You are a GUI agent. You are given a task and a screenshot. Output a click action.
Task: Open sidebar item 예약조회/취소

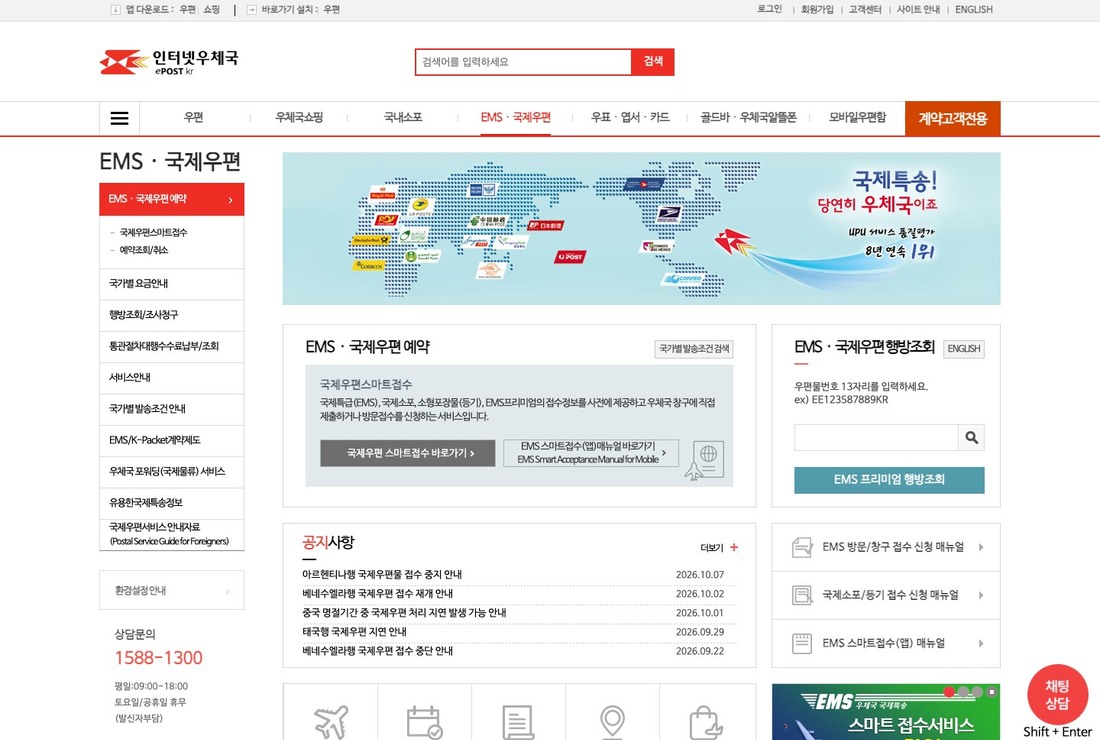144,250
